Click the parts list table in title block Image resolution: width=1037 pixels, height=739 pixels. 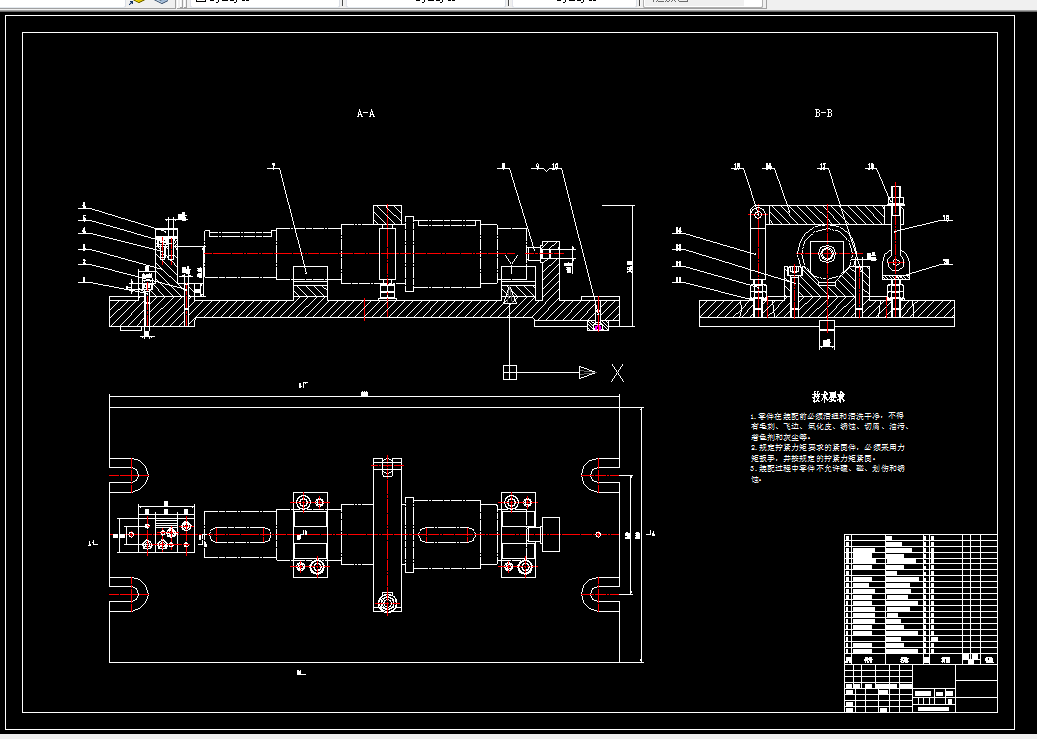pos(921,599)
